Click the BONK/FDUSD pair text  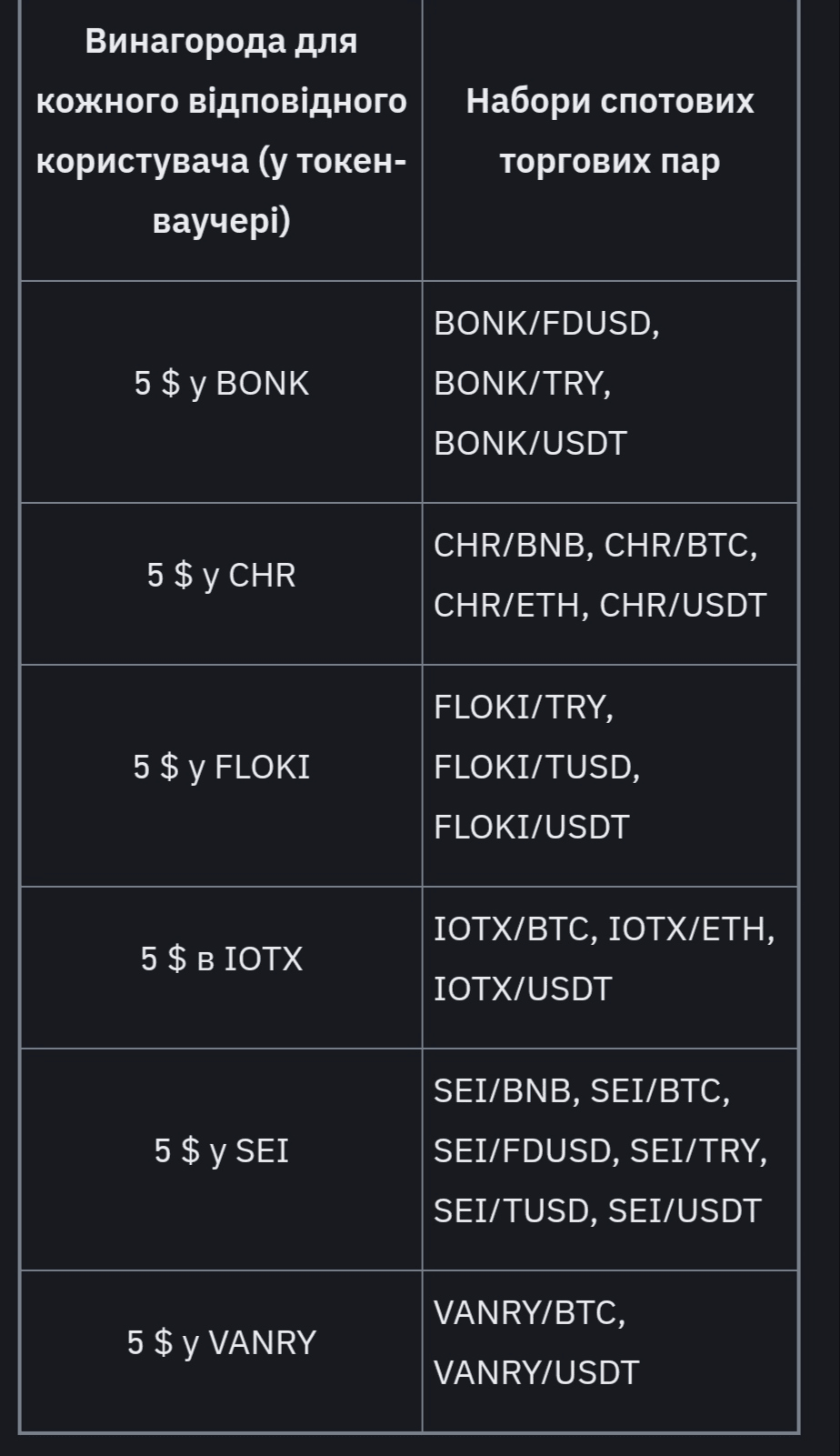(546, 324)
